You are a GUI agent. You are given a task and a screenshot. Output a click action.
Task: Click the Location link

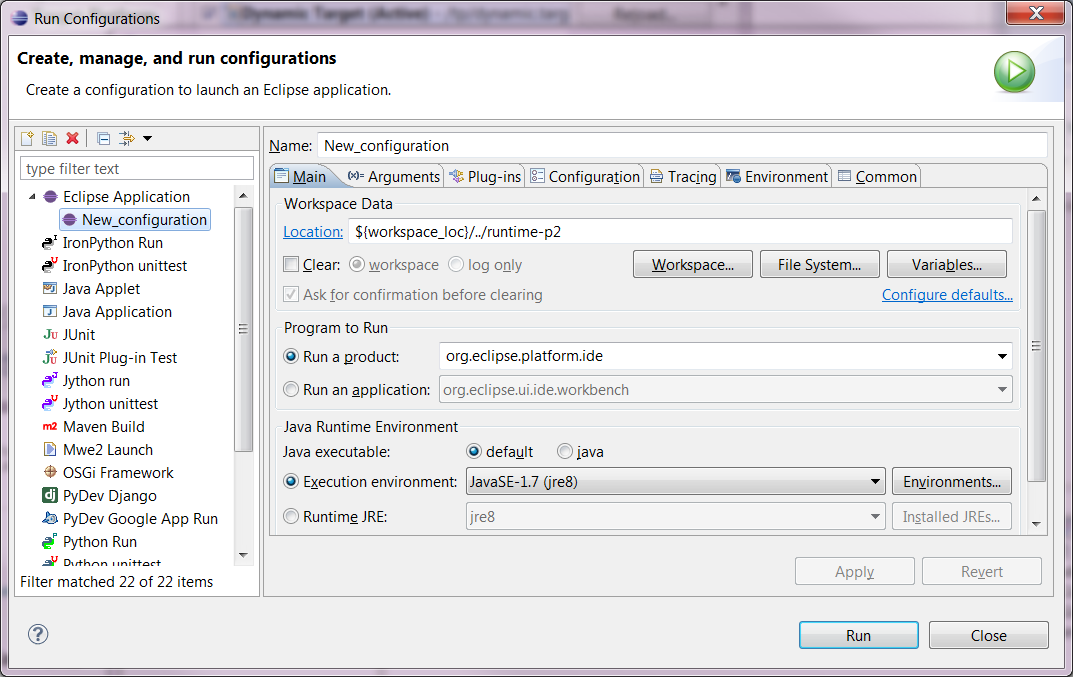(313, 232)
